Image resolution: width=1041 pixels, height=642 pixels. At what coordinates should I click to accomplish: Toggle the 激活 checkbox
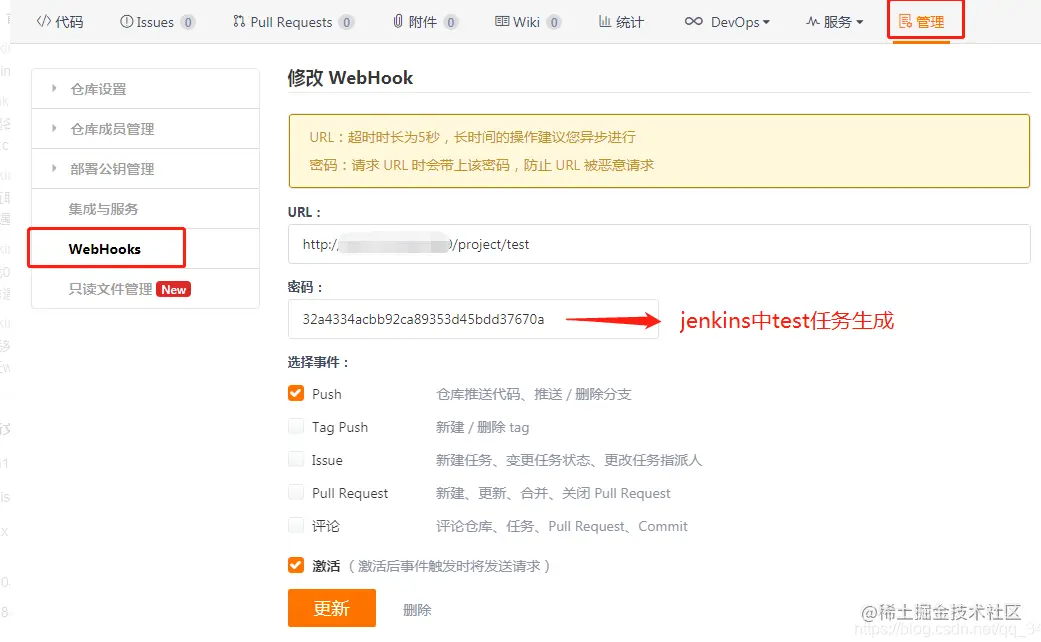pos(296,565)
